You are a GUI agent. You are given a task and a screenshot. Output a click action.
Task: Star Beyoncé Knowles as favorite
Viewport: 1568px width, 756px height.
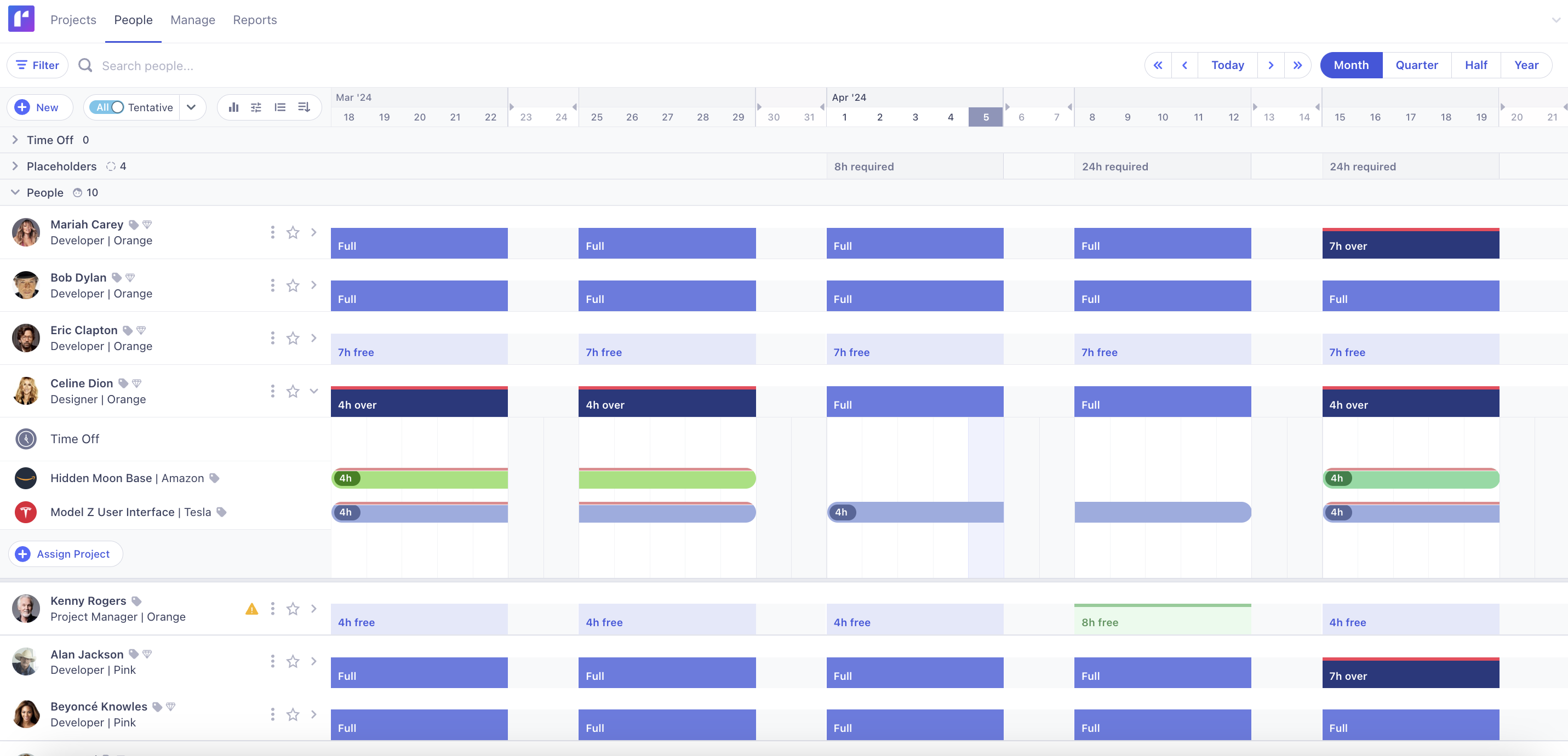pyautogui.click(x=293, y=714)
